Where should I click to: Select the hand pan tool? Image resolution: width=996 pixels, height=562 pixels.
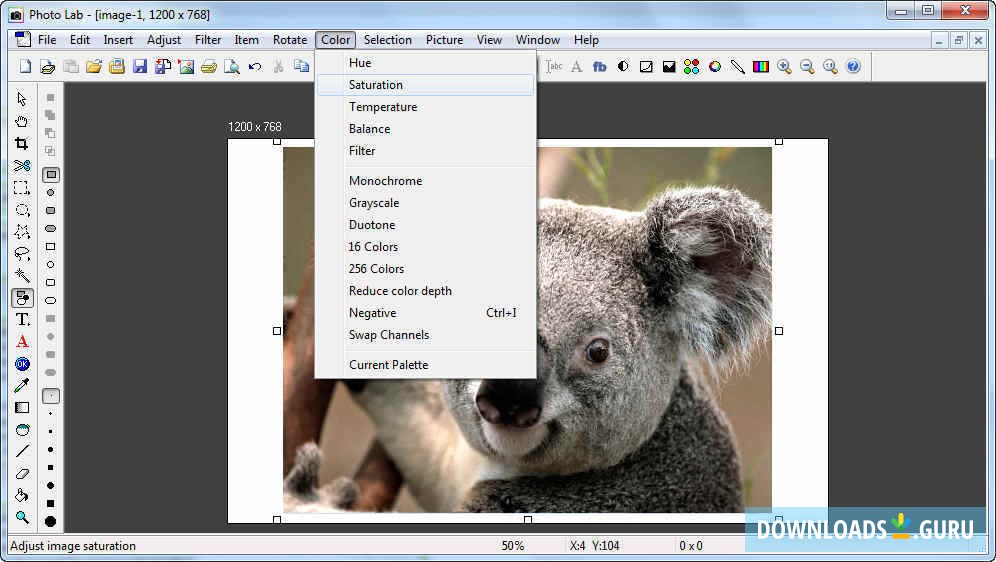[x=22, y=121]
